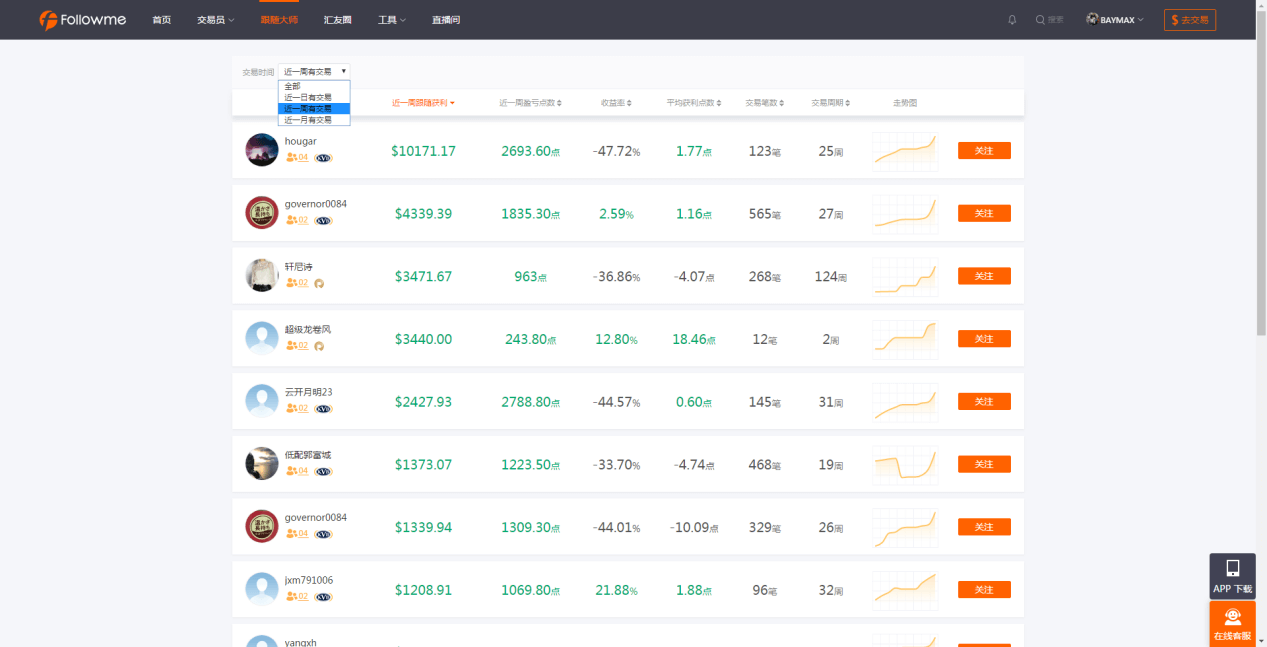Click 超级龙卷风's round broker badge

pos(320,346)
